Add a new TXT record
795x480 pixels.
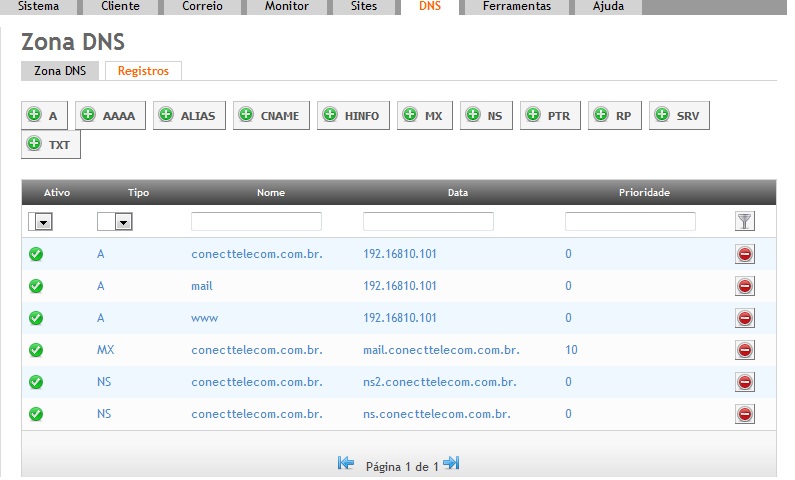click(51, 144)
